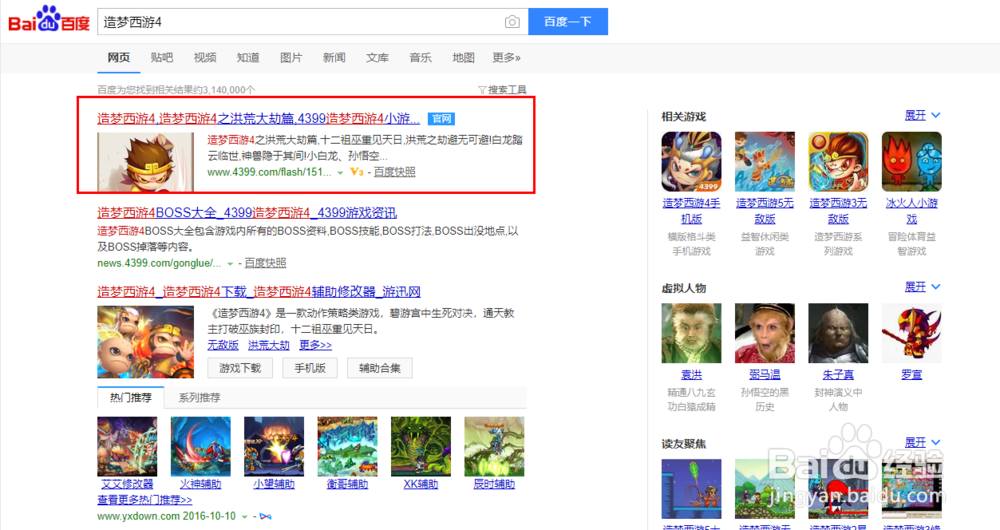Select the 系列推荐 tab
This screenshot has height=530, width=1000.
coord(199,397)
